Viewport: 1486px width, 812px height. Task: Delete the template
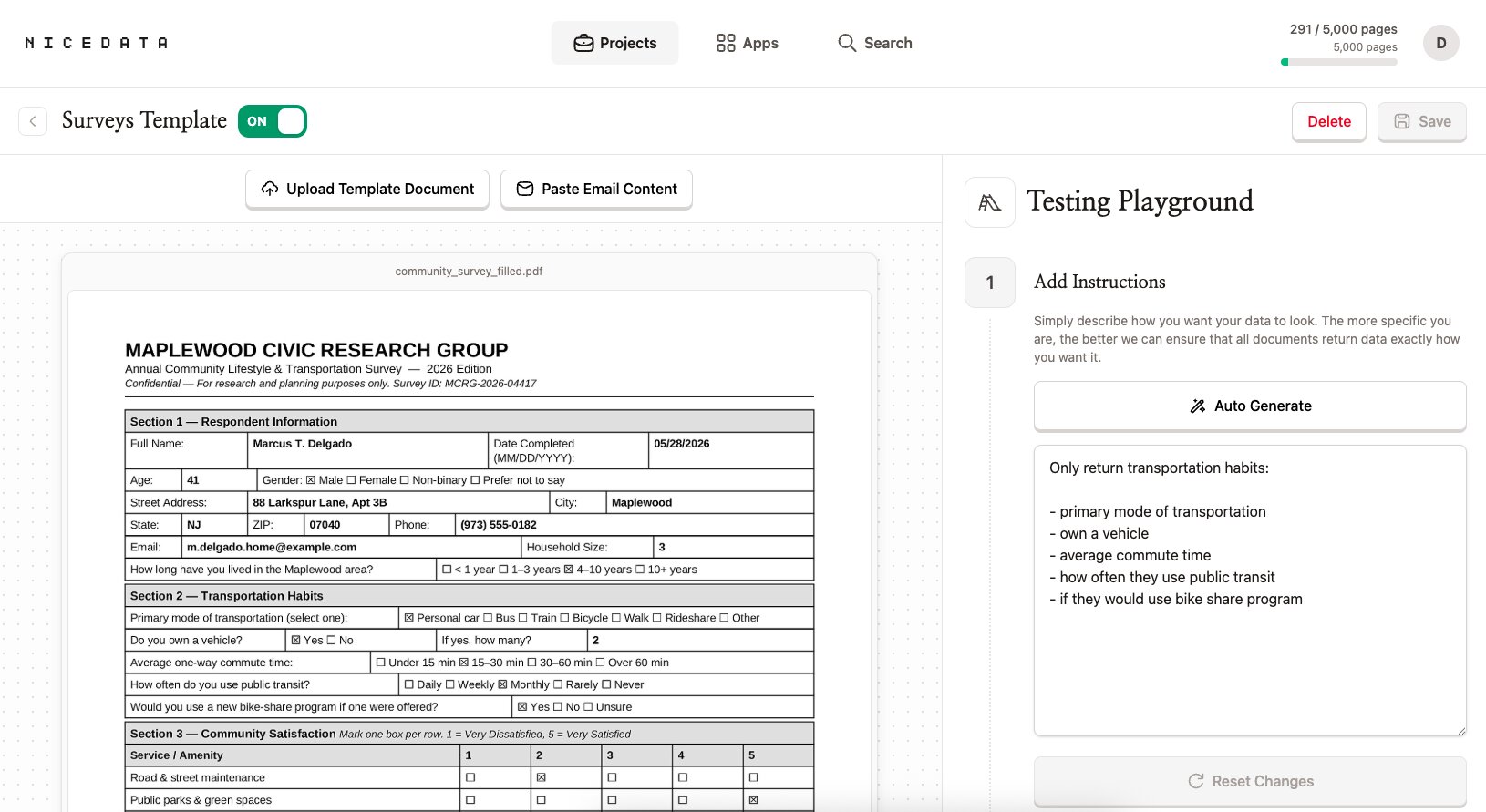(1329, 121)
